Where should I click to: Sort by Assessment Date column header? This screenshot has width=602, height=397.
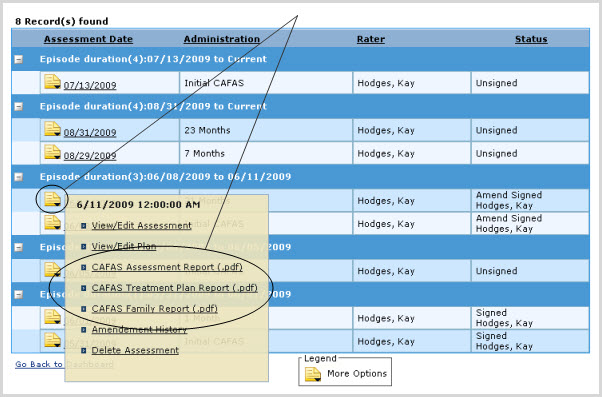88,39
